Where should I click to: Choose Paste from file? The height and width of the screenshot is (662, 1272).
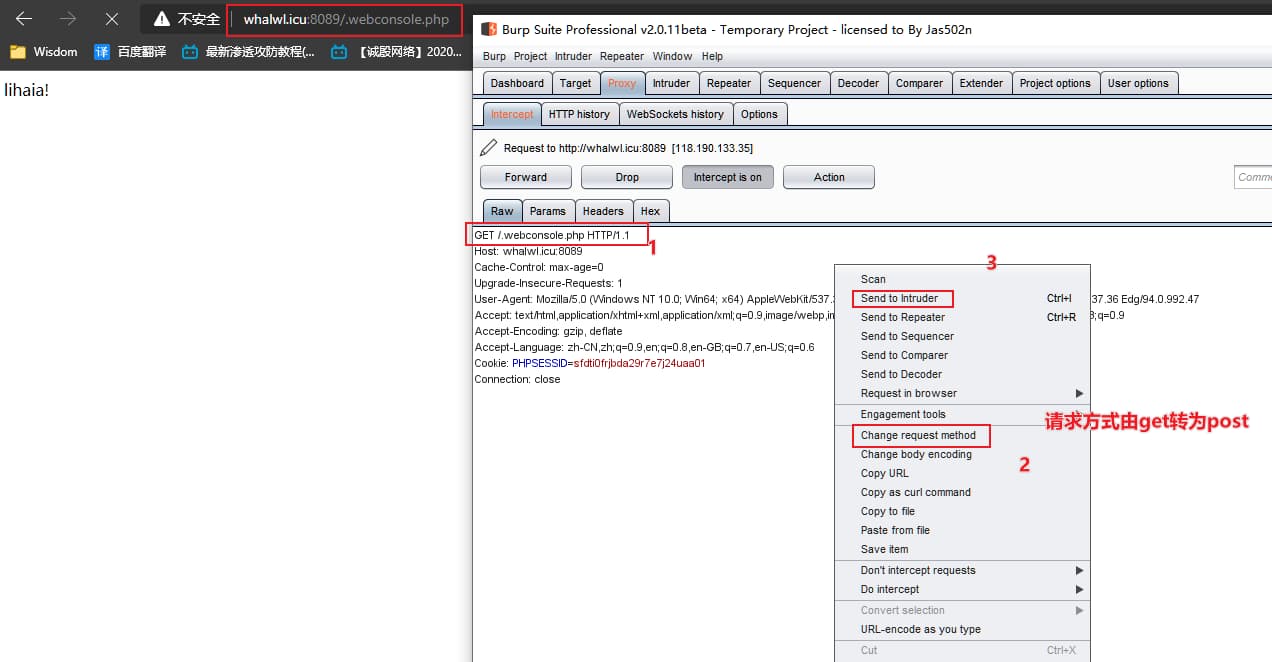coord(962,530)
